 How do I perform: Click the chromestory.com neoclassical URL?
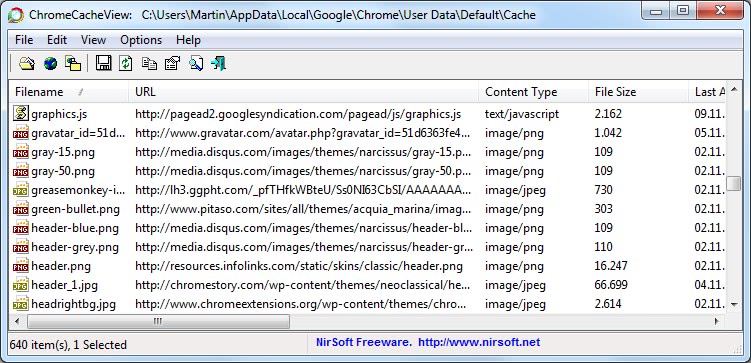303,285
